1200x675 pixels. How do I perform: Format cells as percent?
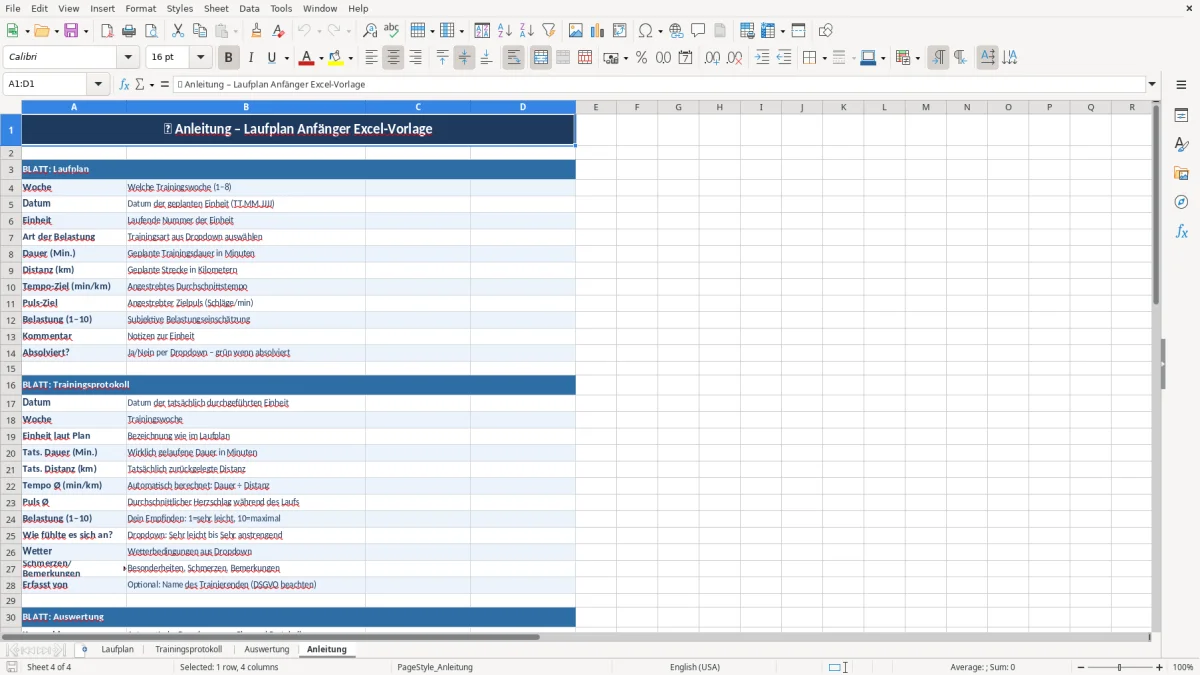641,58
